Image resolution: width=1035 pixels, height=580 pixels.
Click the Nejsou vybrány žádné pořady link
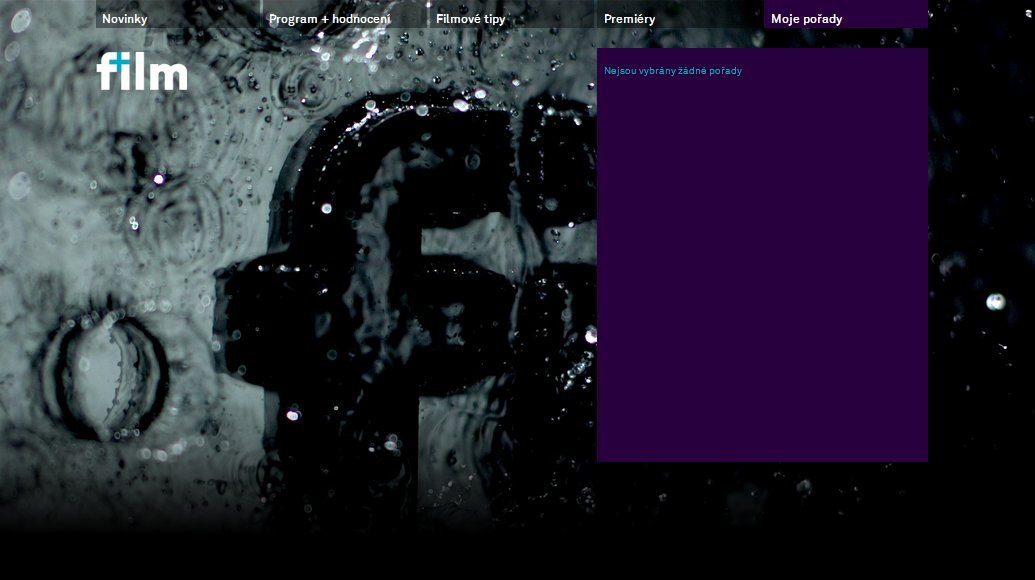[673, 70]
